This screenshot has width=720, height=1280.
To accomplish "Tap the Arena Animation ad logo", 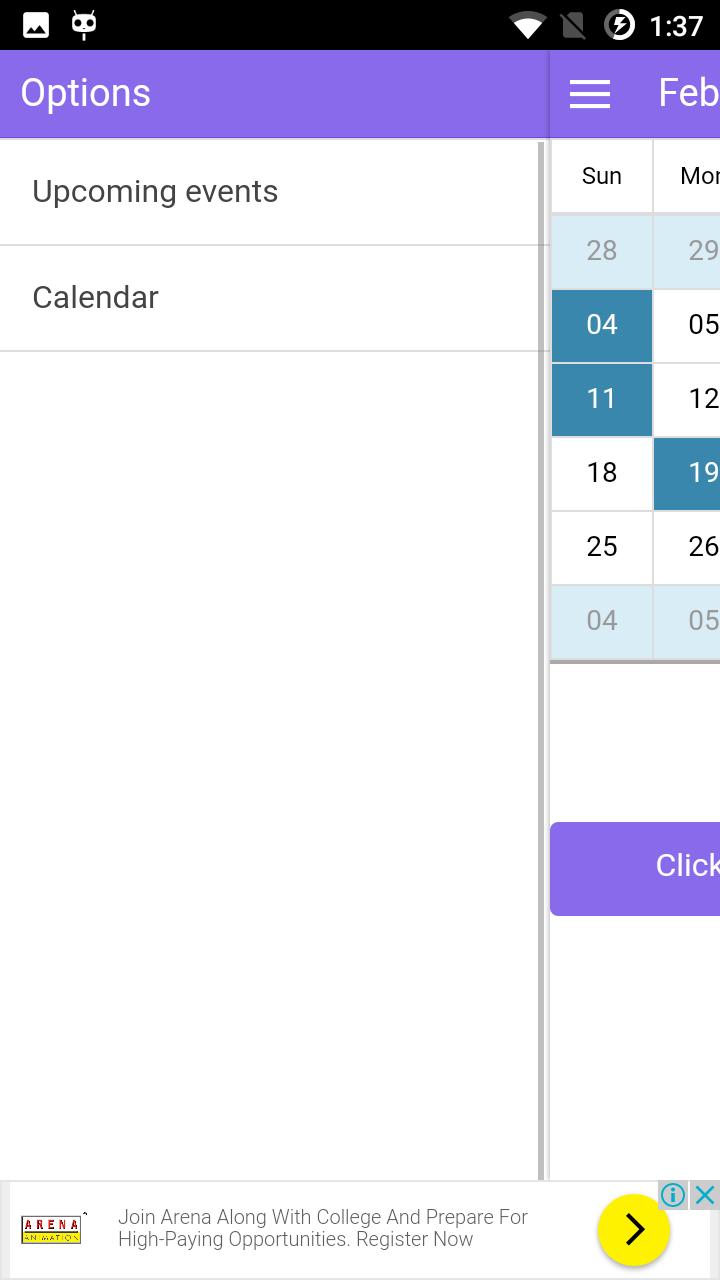I will (x=52, y=1230).
